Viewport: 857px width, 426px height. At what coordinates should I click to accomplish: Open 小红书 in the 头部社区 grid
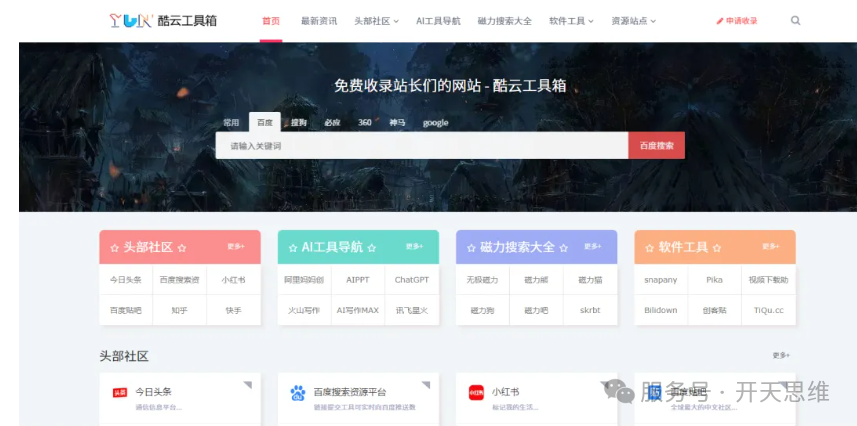coord(233,279)
